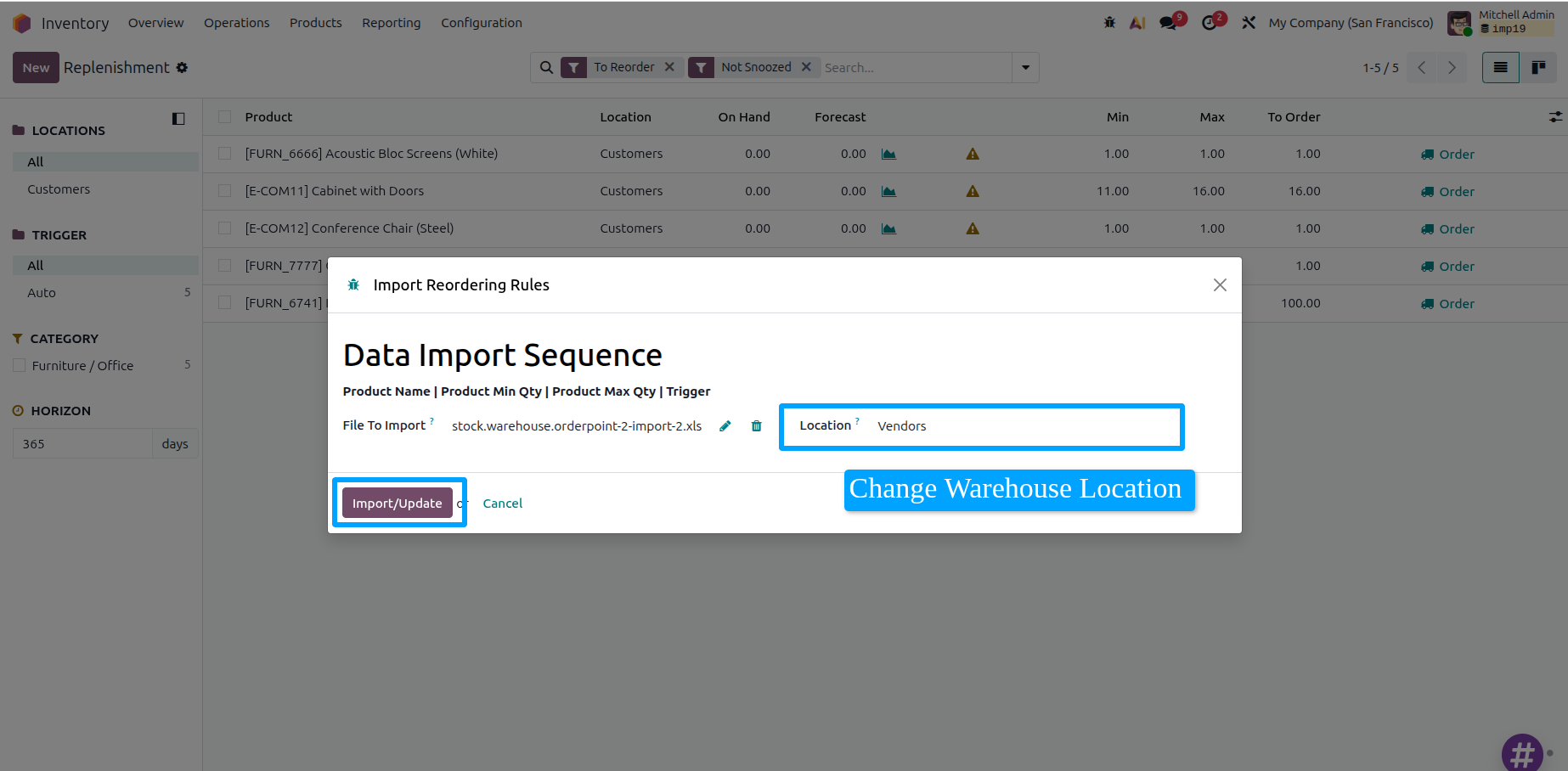The height and width of the screenshot is (771, 1568).
Task: Filter trigger by Auto
Action: (42, 293)
